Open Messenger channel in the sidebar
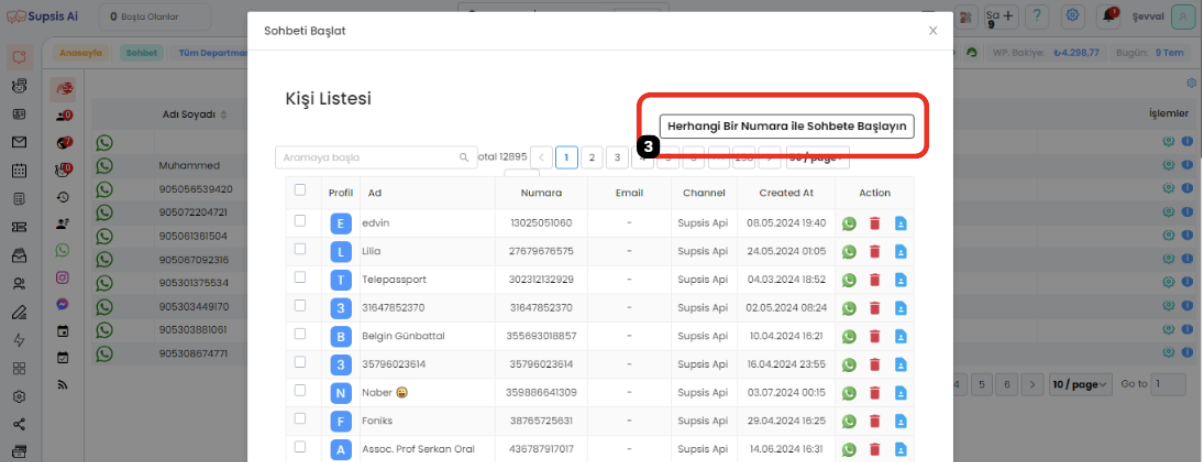Screen dimensions: 1202x462 (63, 304)
